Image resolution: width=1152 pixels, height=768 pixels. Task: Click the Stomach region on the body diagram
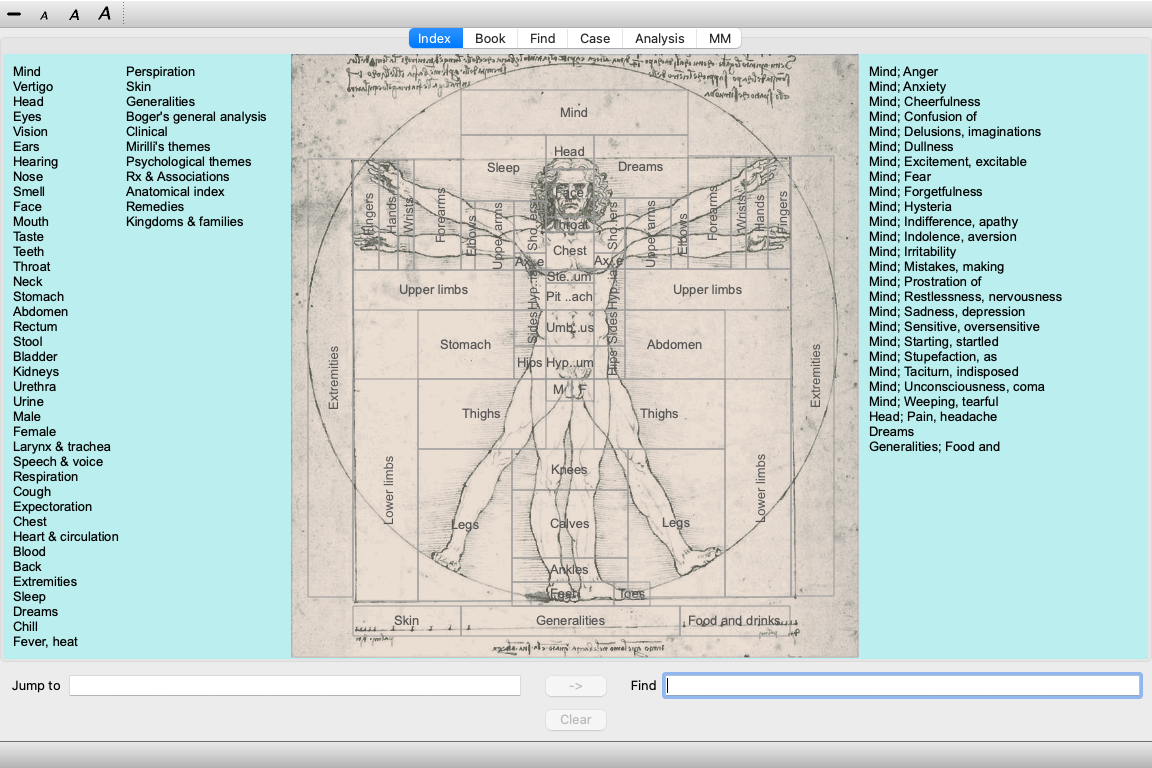pyautogui.click(x=465, y=345)
